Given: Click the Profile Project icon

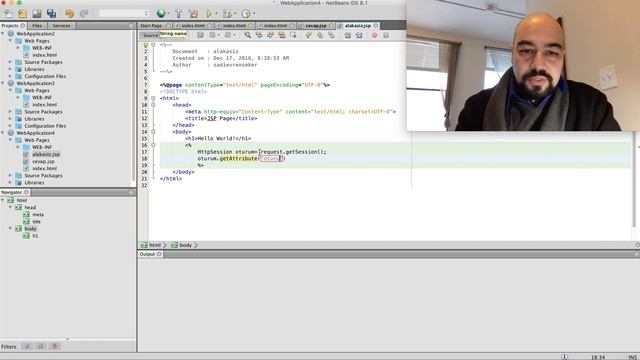Looking at the screenshot, I should point(246,13).
